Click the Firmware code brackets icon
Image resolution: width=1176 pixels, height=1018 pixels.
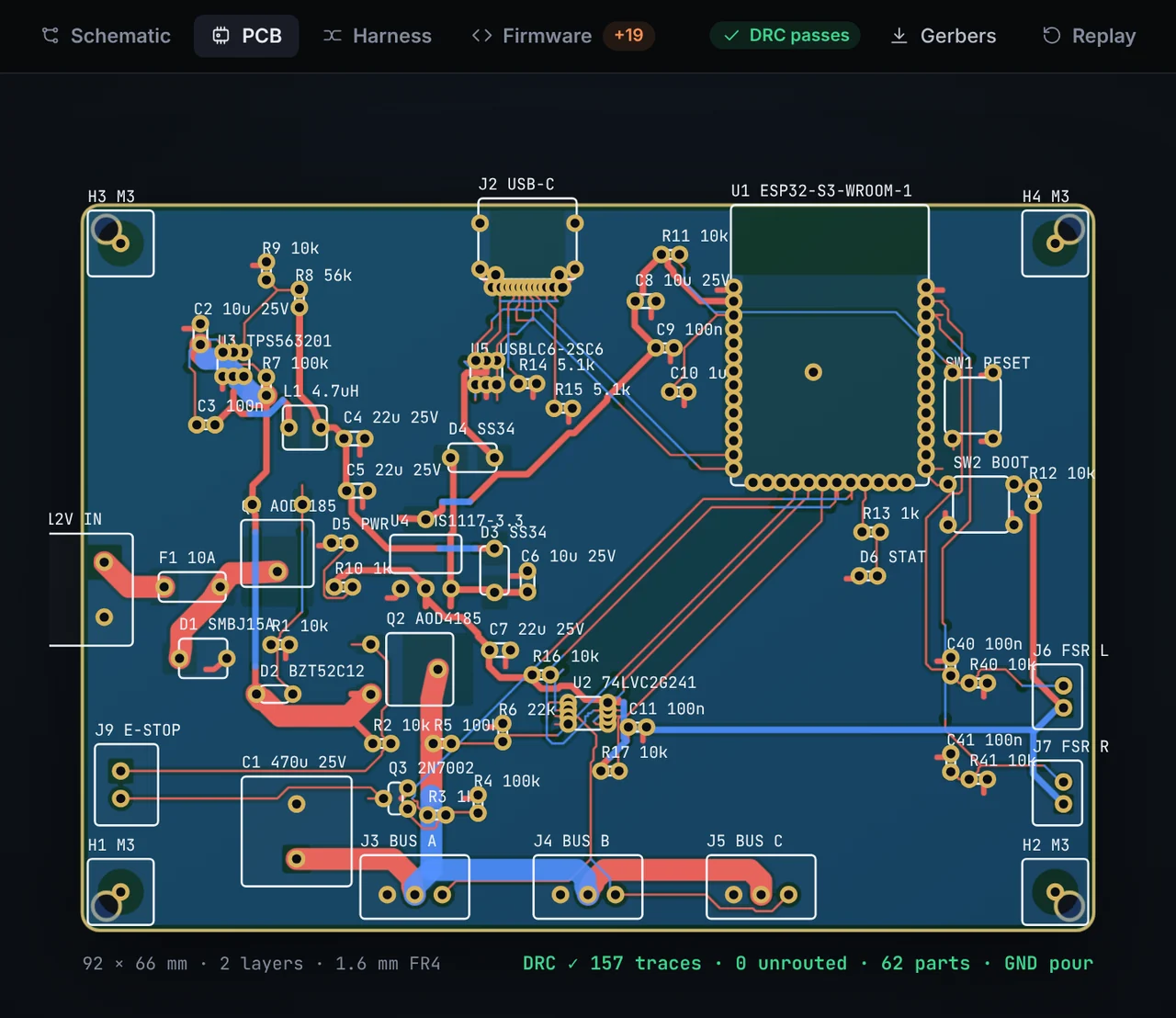[x=481, y=36]
